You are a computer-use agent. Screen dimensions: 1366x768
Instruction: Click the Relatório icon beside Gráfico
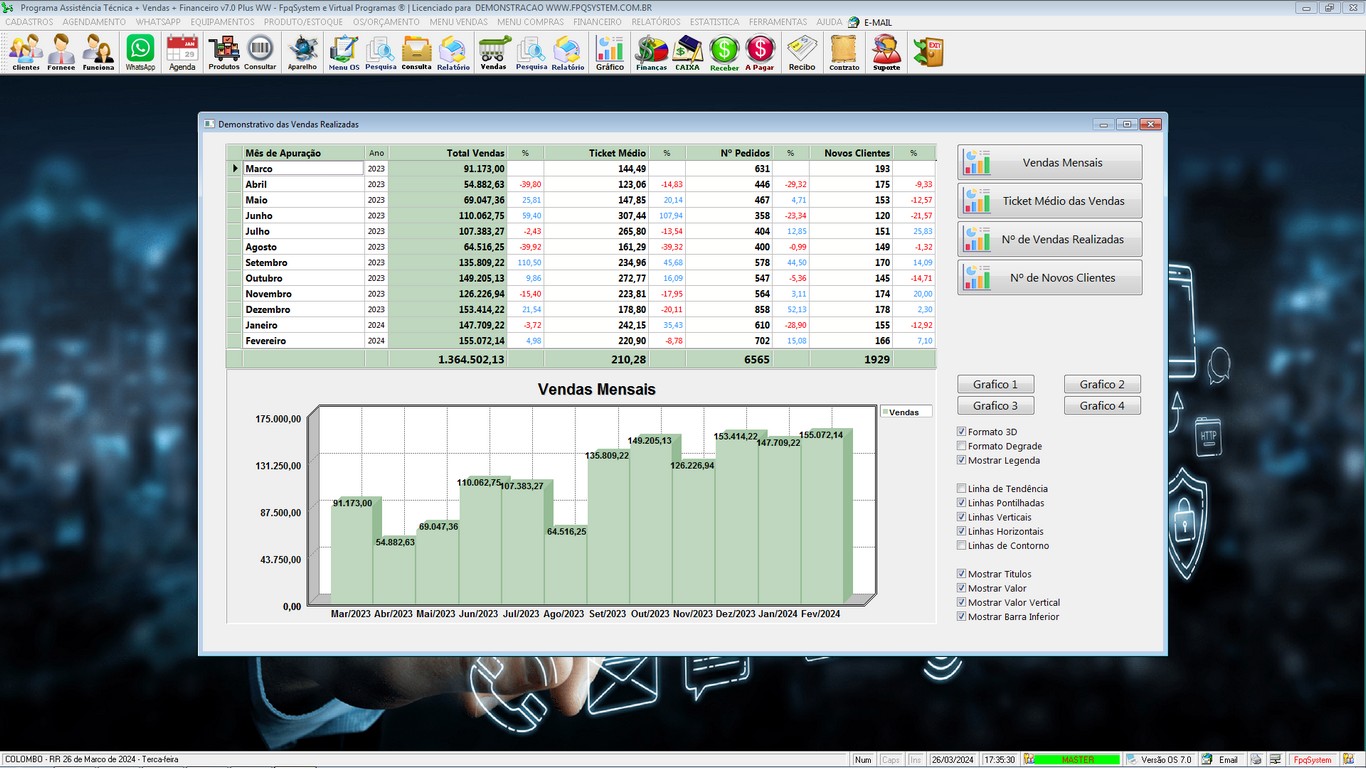click(x=568, y=52)
